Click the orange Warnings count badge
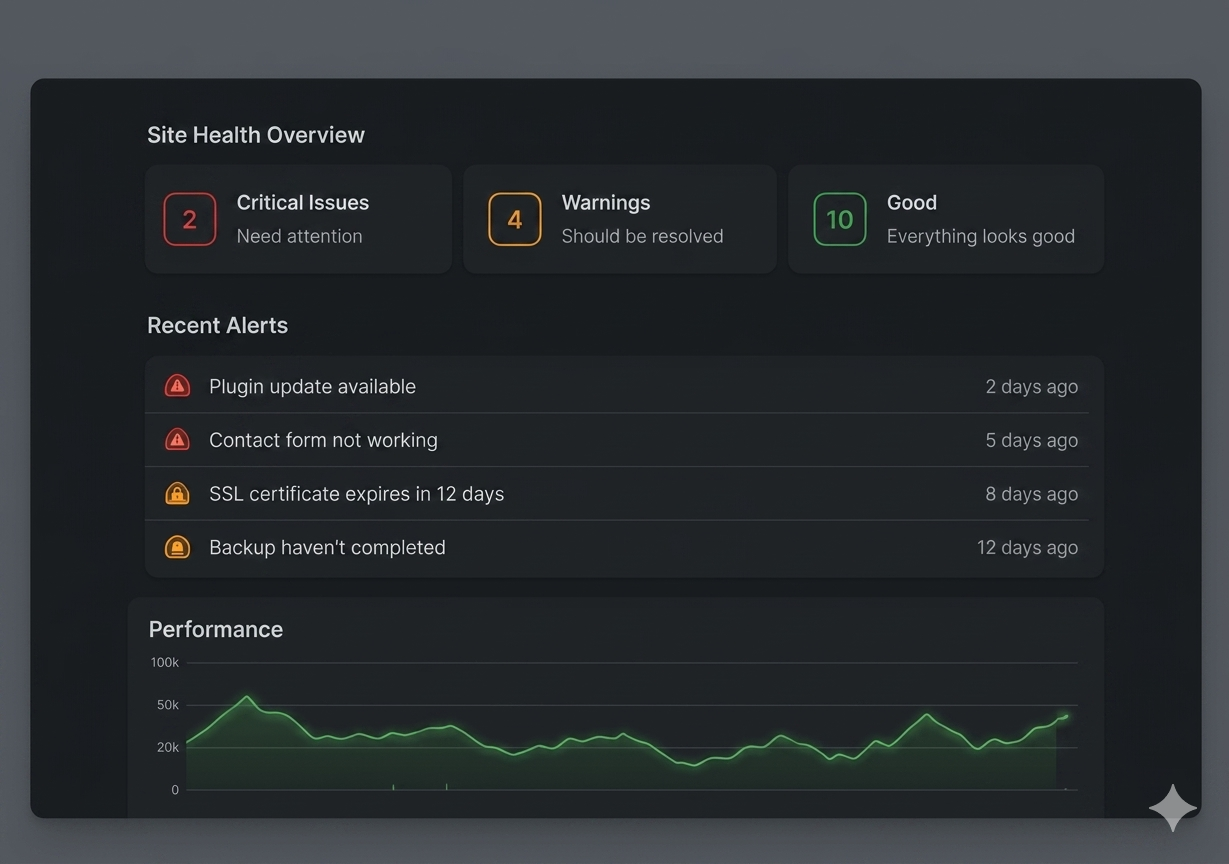1229x864 pixels. click(515, 219)
